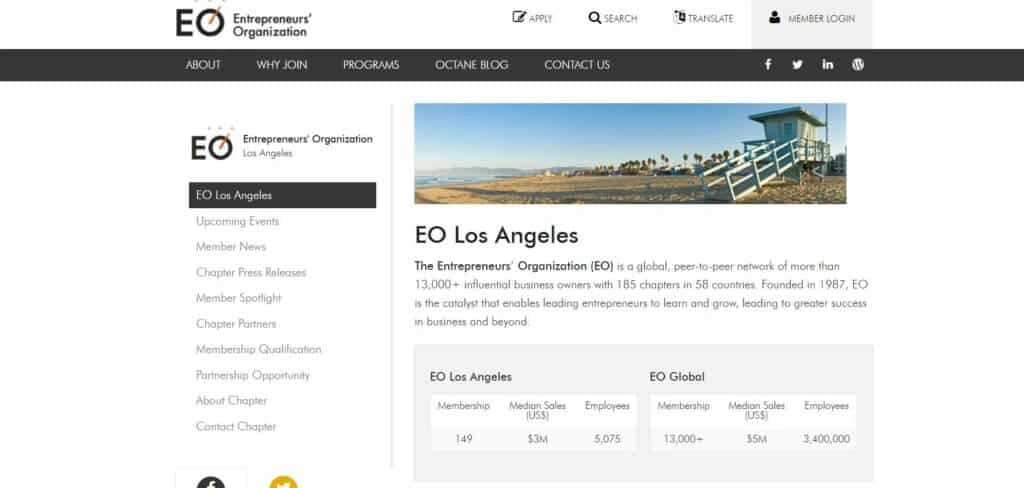This screenshot has width=1024, height=488.
Task: Open the ABOUT menu
Action: coord(203,65)
